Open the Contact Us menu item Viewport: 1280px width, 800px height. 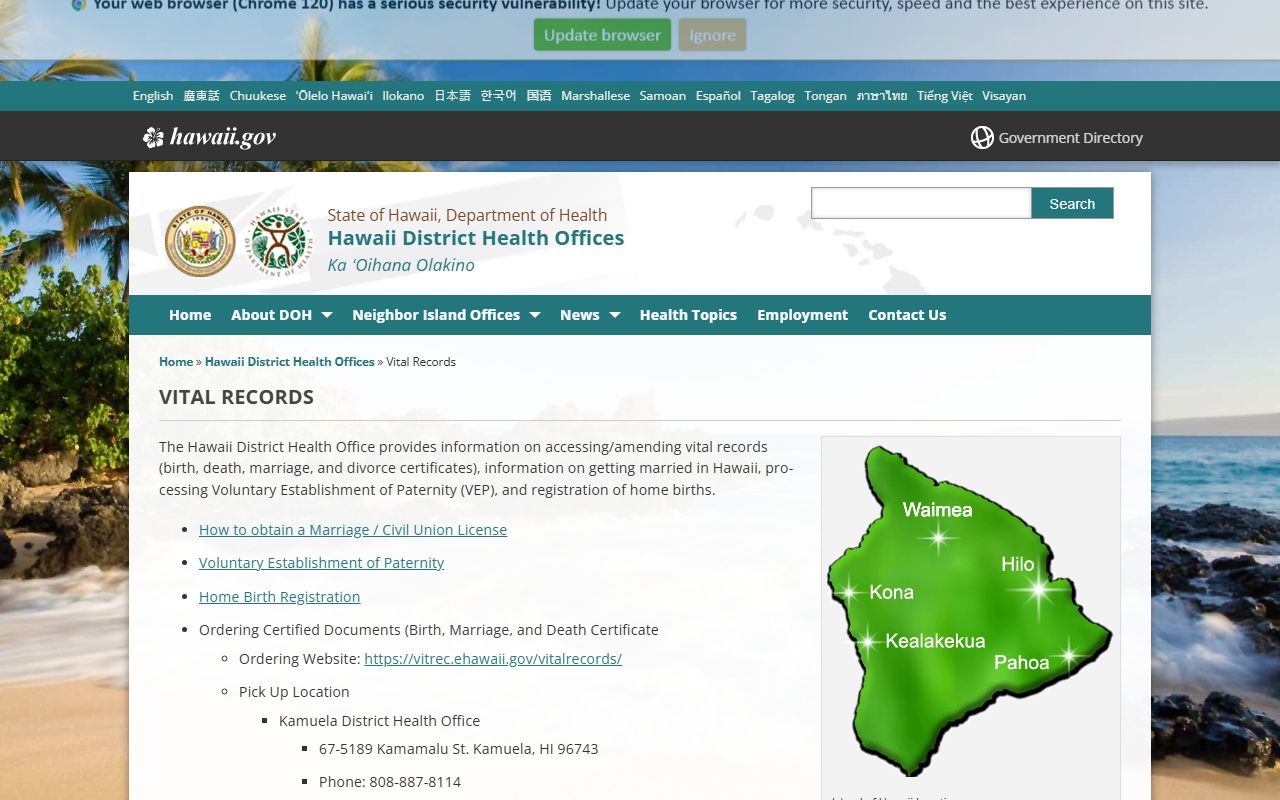907,315
